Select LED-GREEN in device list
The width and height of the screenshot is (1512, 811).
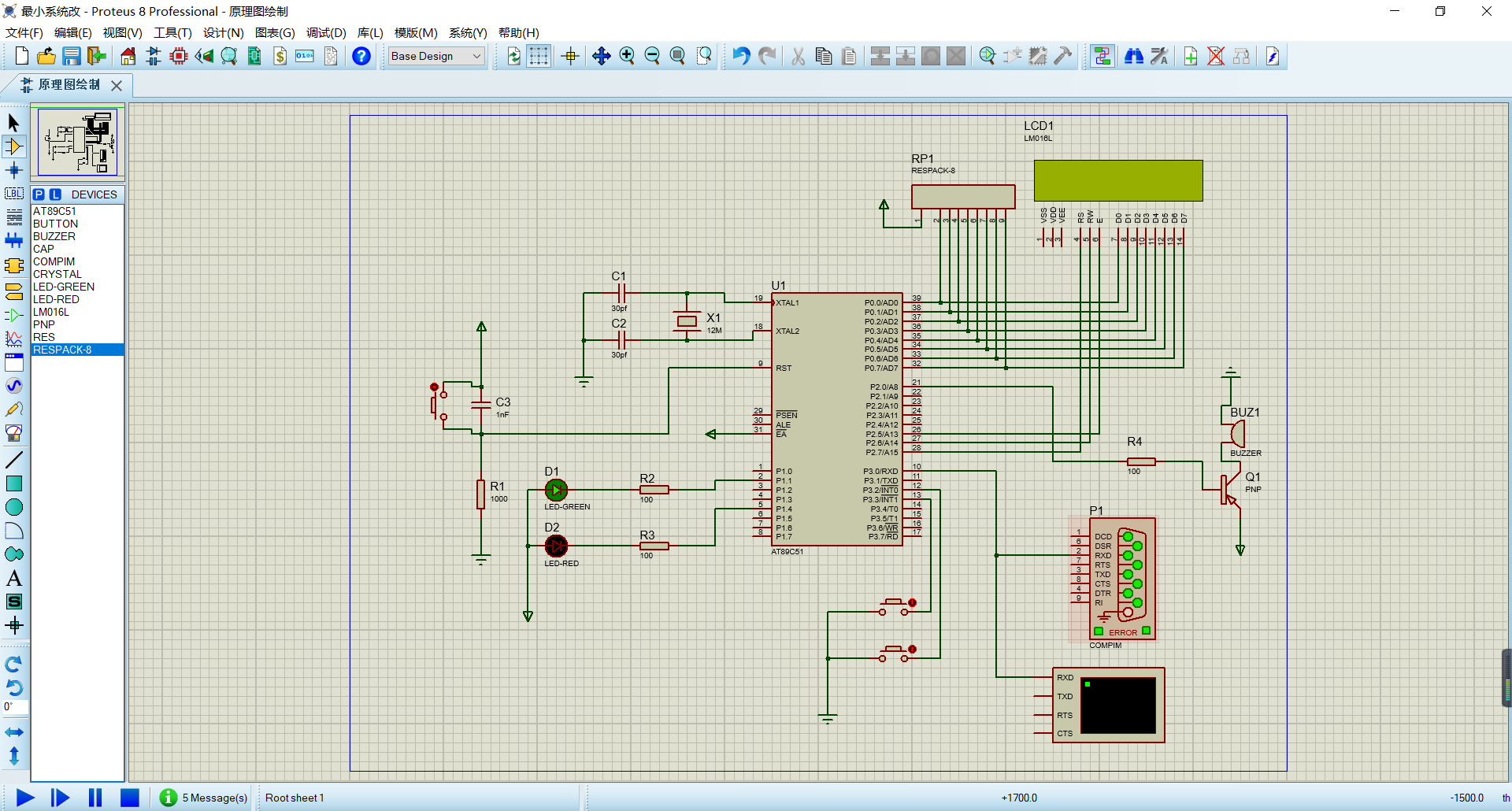77,287
